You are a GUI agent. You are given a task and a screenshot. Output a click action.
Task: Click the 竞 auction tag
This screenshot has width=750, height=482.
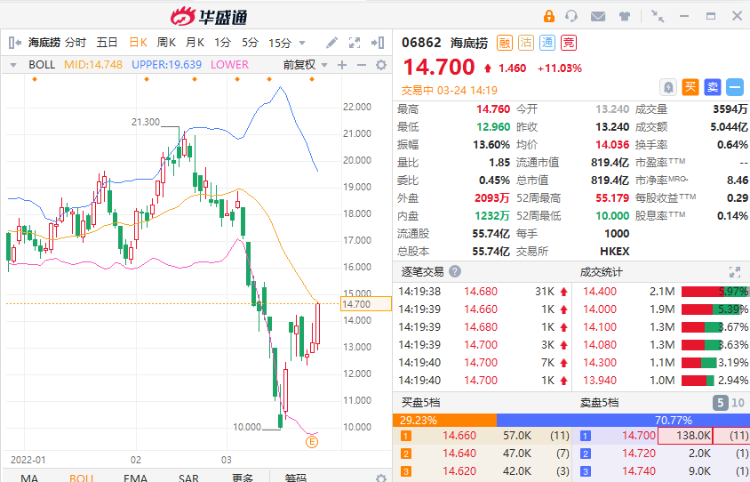(569, 43)
